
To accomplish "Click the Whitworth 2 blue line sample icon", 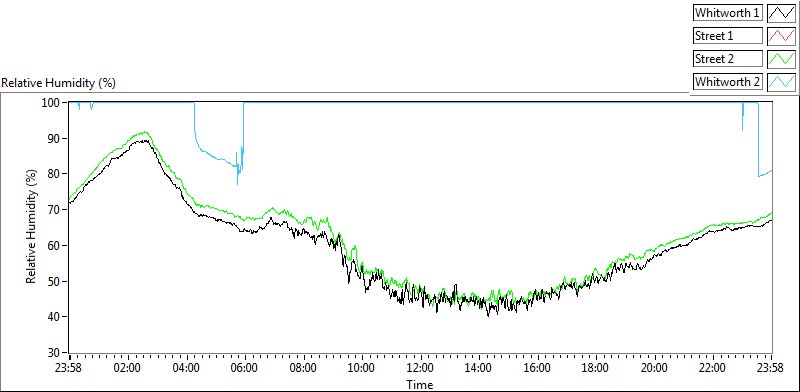I will pos(781,81).
